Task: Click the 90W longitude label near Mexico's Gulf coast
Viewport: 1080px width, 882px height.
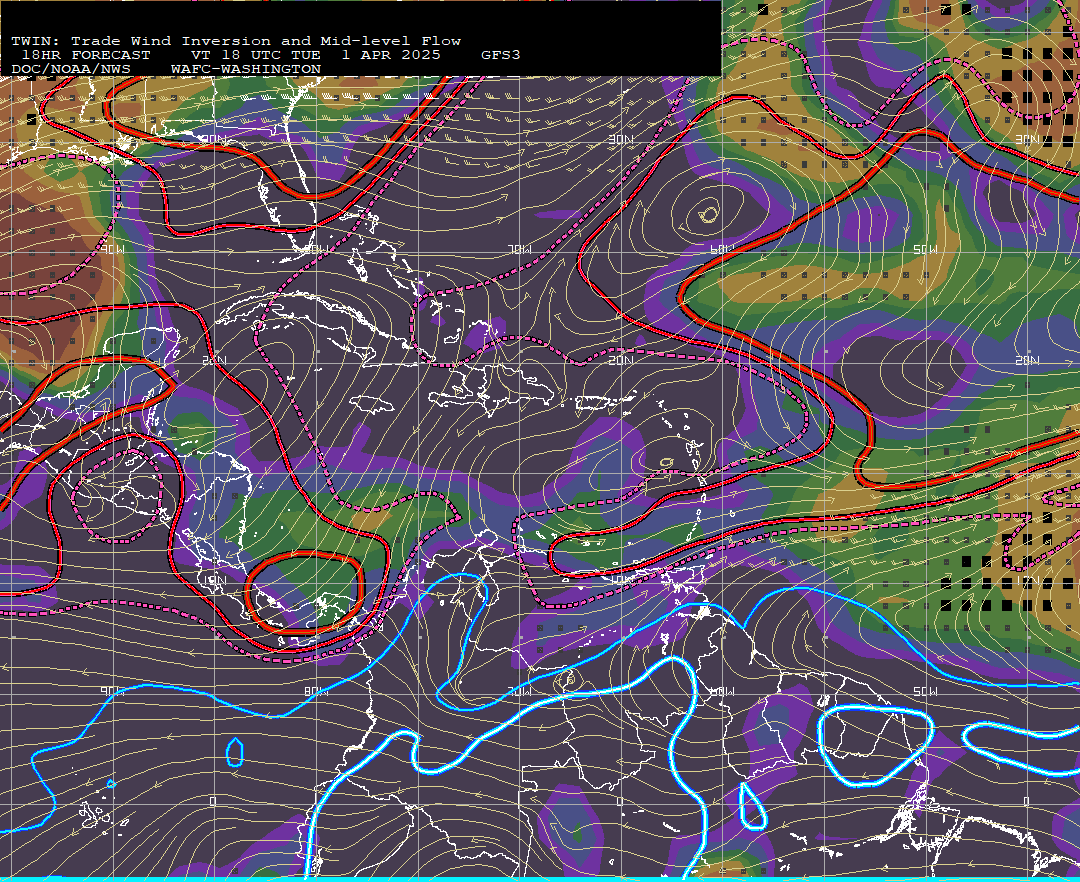Action: [x=112, y=249]
